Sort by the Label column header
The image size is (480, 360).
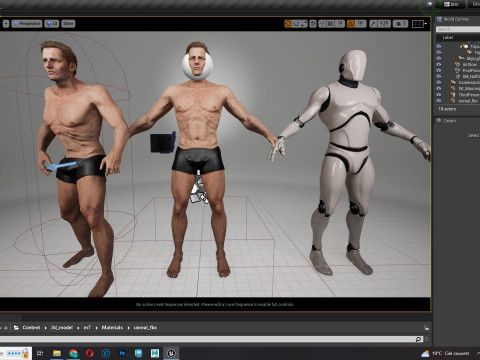(448, 37)
